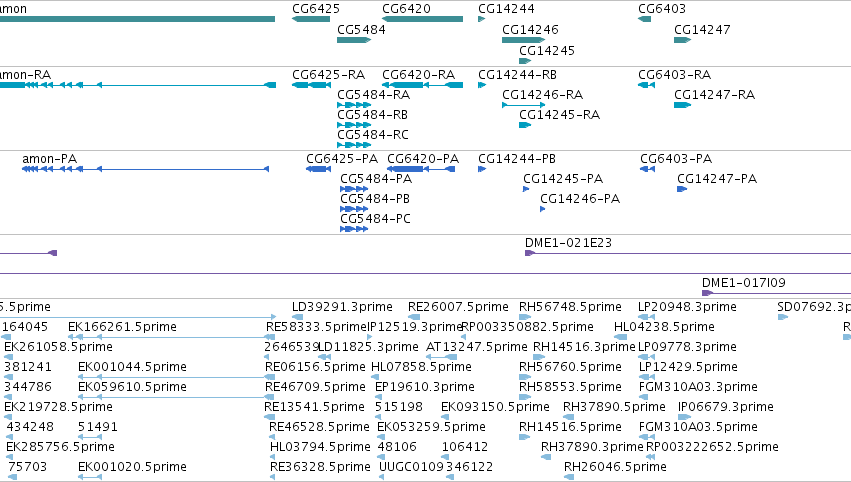Select the RP003222652.5prime EST
851x482 pixels.
(652, 457)
